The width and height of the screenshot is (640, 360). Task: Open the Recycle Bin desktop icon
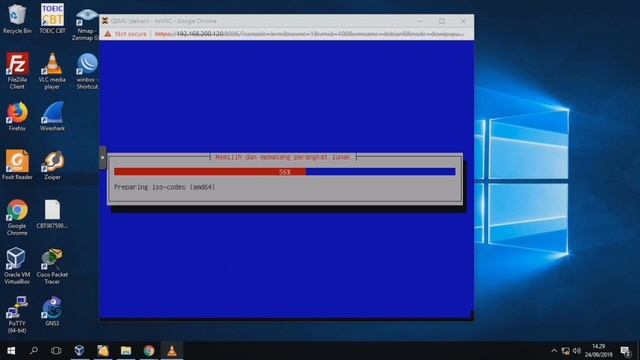pyautogui.click(x=17, y=19)
